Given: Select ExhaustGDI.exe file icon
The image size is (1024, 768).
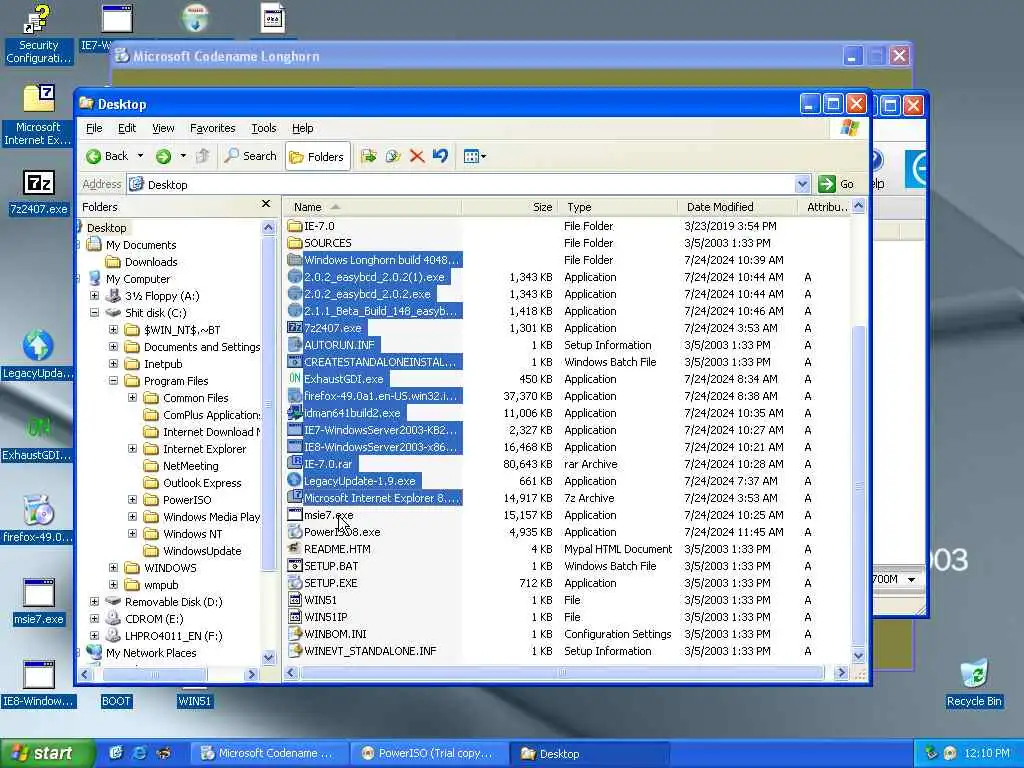Looking at the screenshot, I should (295, 379).
